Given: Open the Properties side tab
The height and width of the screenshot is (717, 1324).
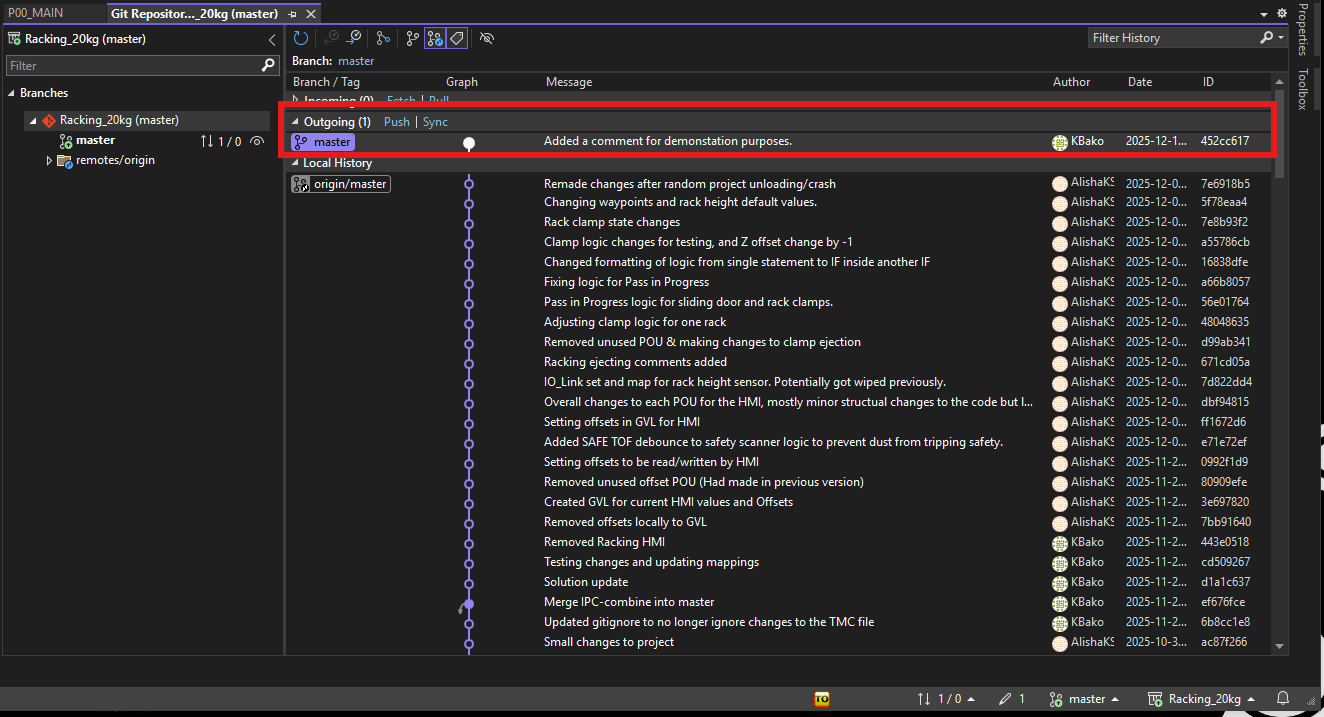Looking at the screenshot, I should coord(1302,29).
